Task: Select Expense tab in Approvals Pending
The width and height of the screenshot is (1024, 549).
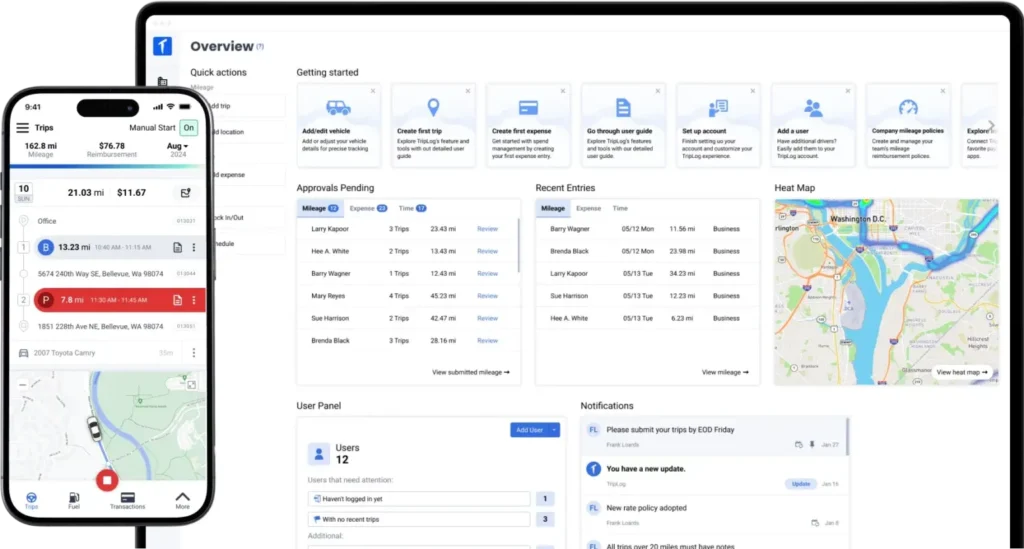Action: pos(368,208)
